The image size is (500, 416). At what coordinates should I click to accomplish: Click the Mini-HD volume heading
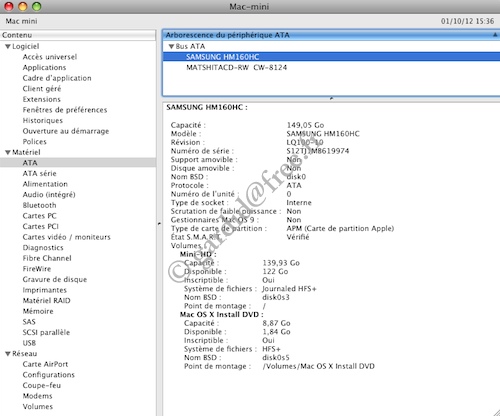pyautogui.click(x=198, y=254)
